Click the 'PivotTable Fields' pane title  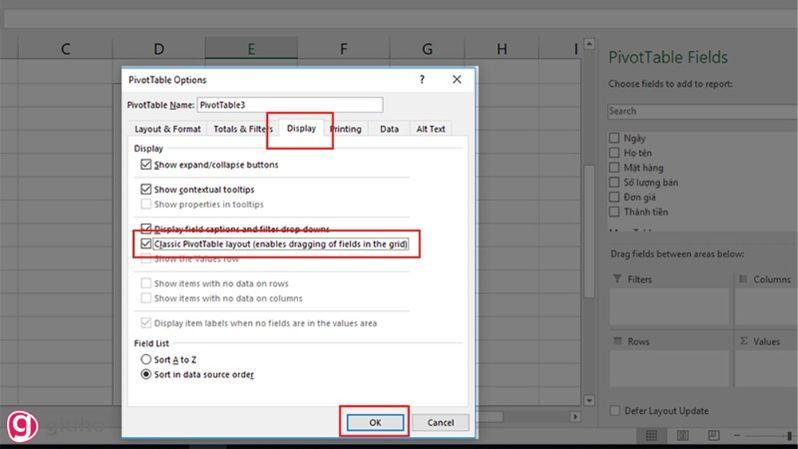coord(668,57)
